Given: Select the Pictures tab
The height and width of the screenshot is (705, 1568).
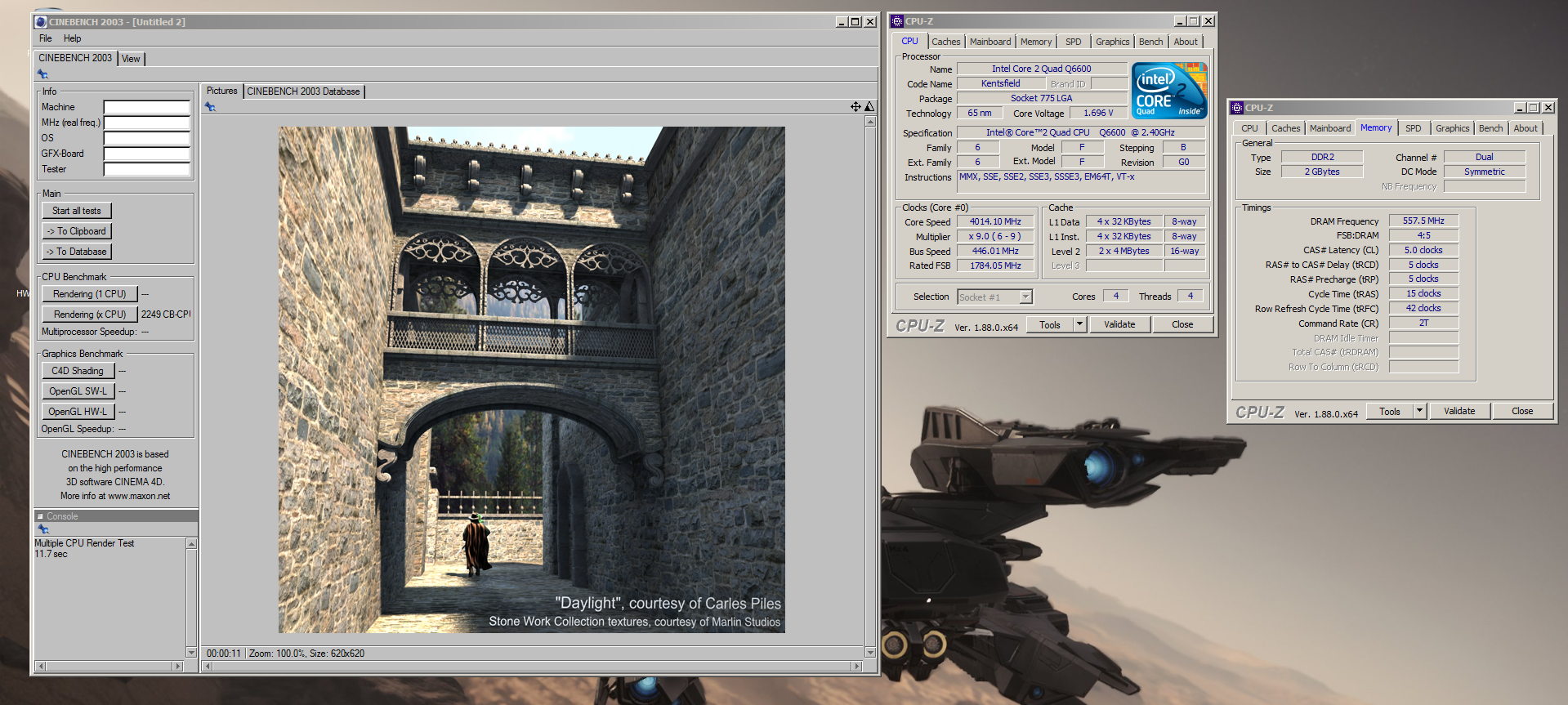Looking at the screenshot, I should (x=221, y=91).
